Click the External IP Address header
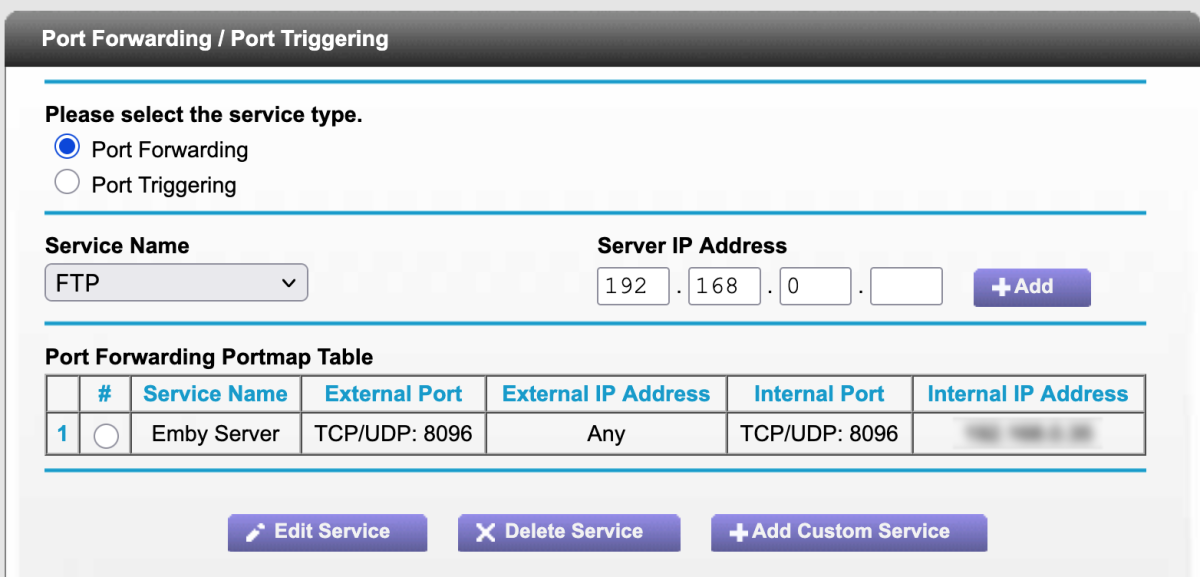This screenshot has width=1200, height=577. [x=605, y=393]
